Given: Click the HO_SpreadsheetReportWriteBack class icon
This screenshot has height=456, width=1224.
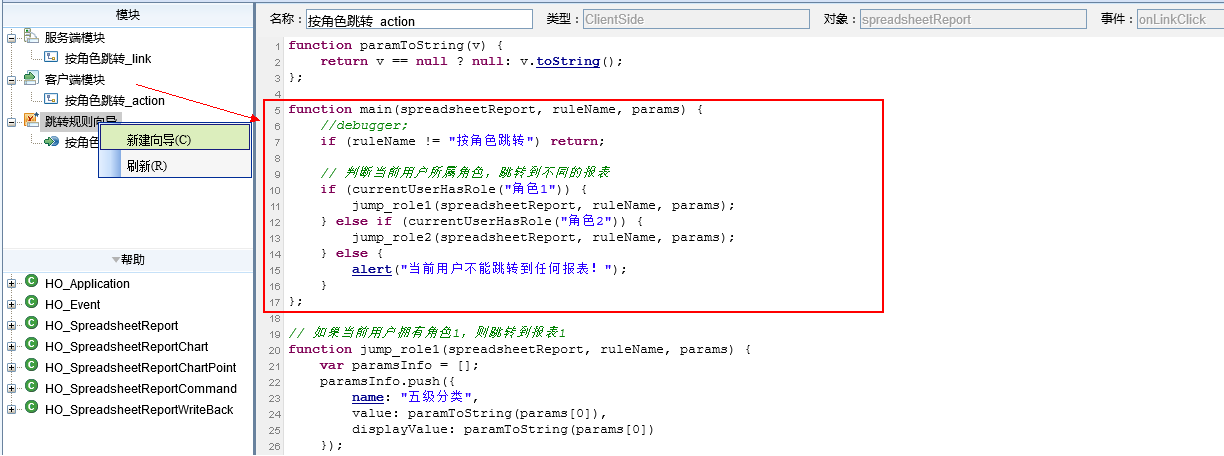Looking at the screenshot, I should pos(31,409).
